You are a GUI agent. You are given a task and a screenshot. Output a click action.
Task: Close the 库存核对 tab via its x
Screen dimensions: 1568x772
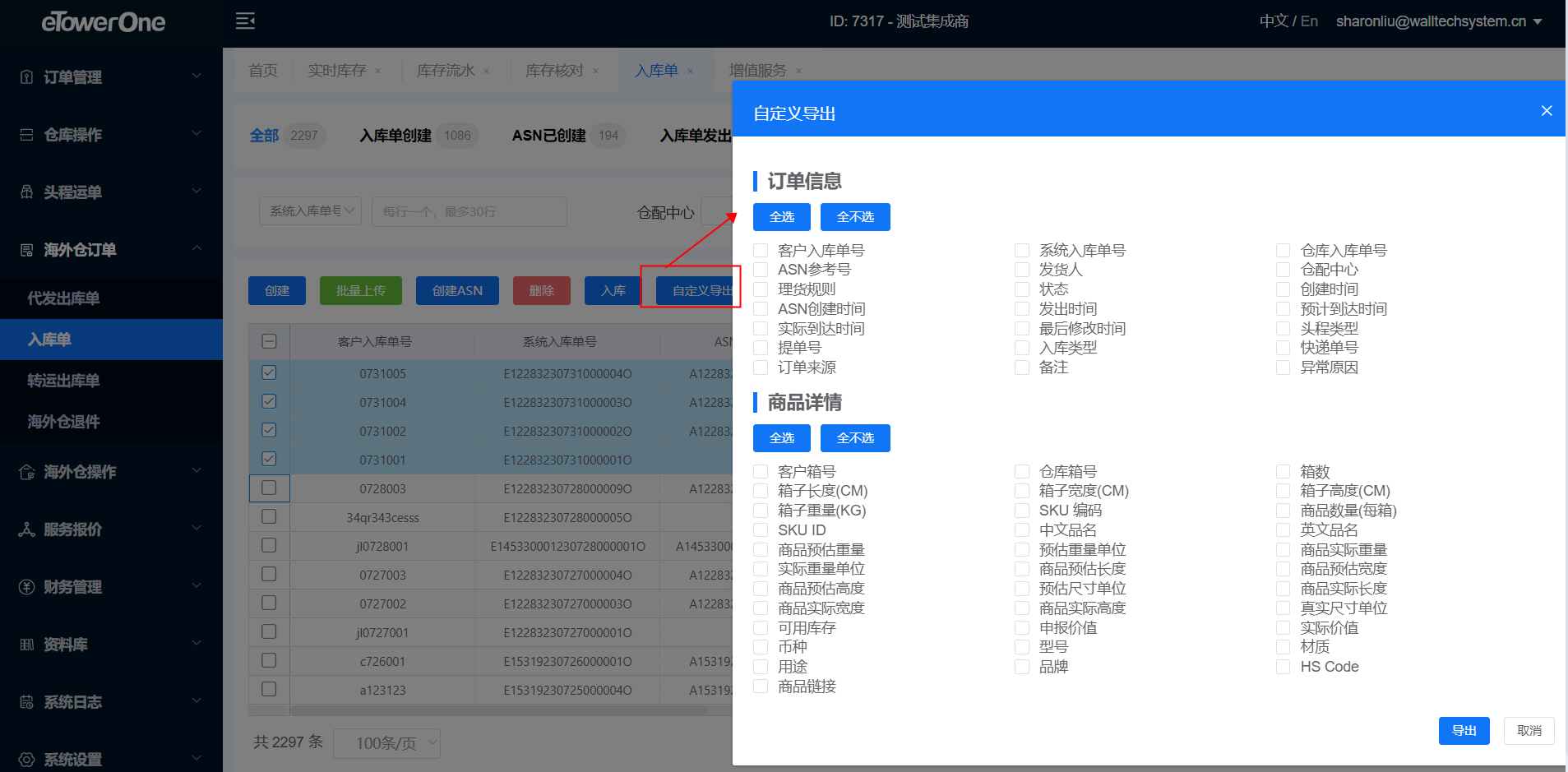pos(596,72)
